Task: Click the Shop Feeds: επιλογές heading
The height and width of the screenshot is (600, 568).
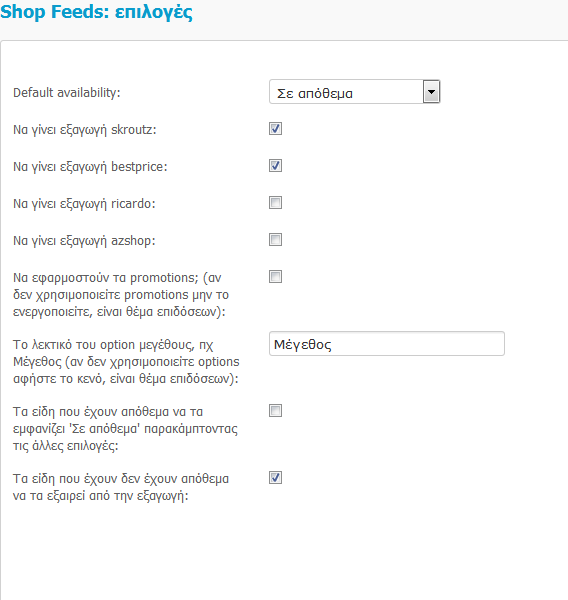Action: tap(96, 12)
